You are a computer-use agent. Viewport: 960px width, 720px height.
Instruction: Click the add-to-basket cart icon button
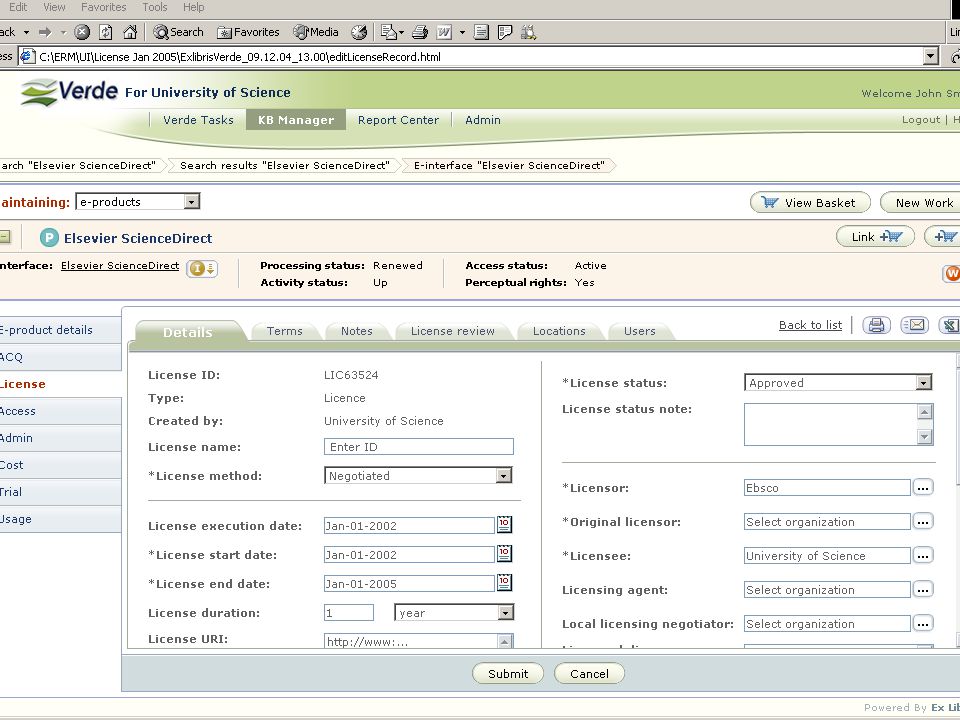[943, 236]
